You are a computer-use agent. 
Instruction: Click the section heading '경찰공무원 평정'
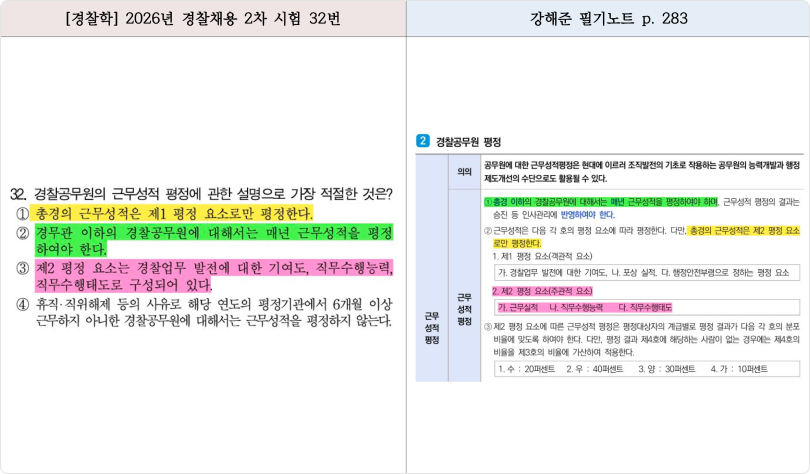tap(469, 141)
